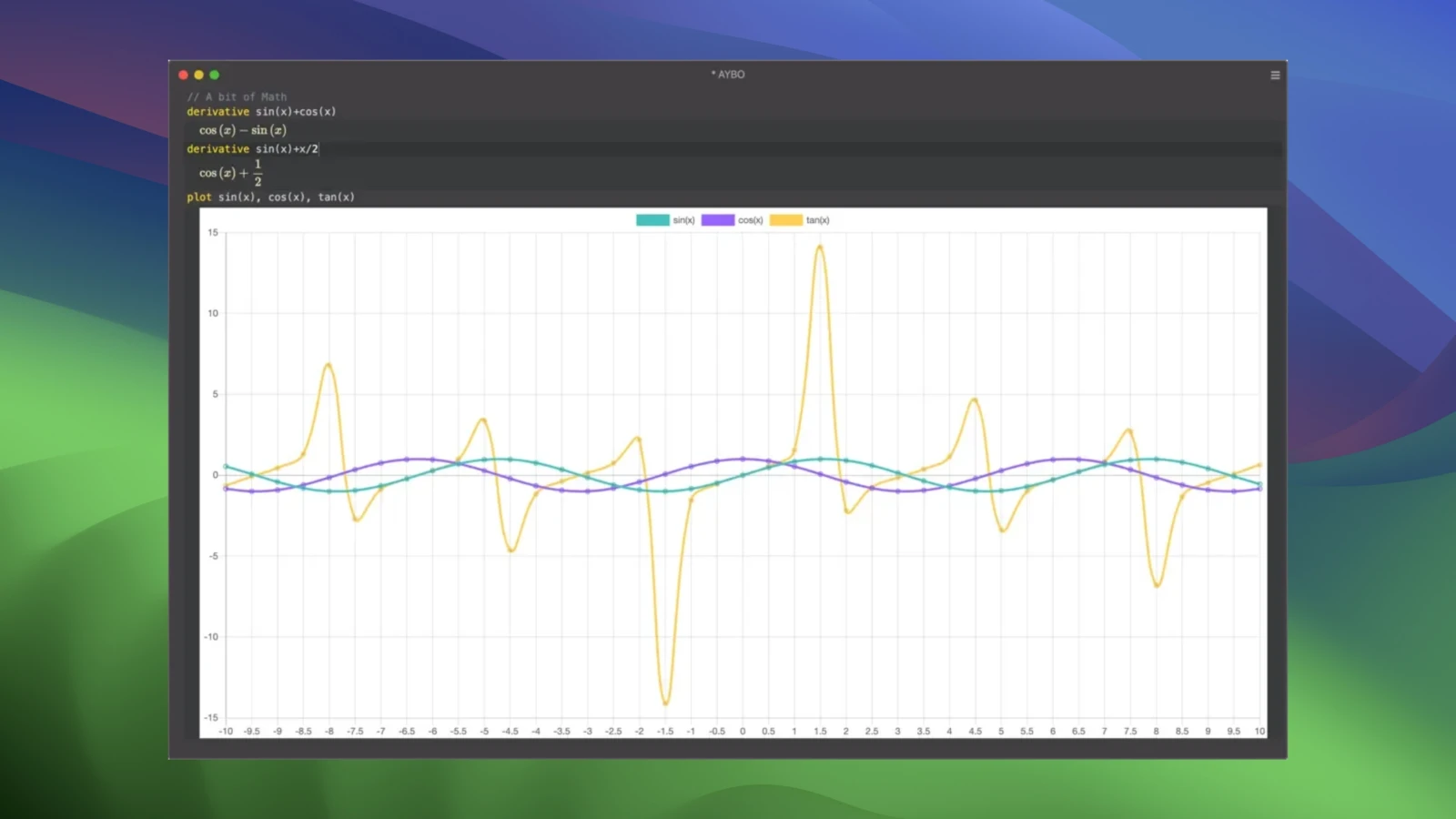Select the rendered result cos(x) + 1/2
Viewport: 1456px width, 819px height.
point(231,173)
